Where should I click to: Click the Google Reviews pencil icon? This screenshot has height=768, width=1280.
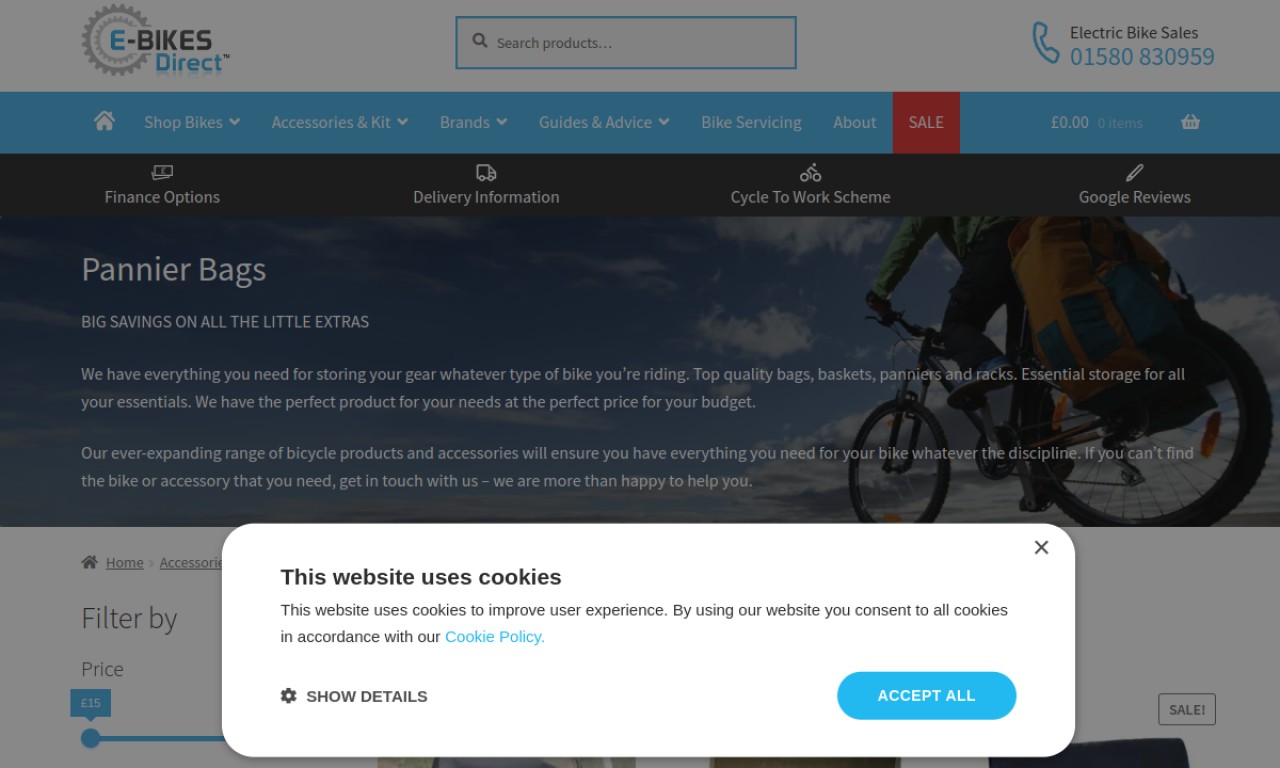pos(1134,172)
